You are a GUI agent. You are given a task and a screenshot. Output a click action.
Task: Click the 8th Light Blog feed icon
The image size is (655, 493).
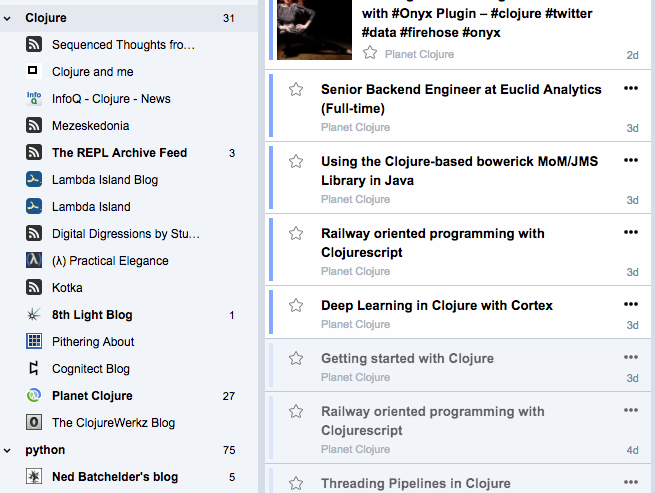[x=33, y=315]
